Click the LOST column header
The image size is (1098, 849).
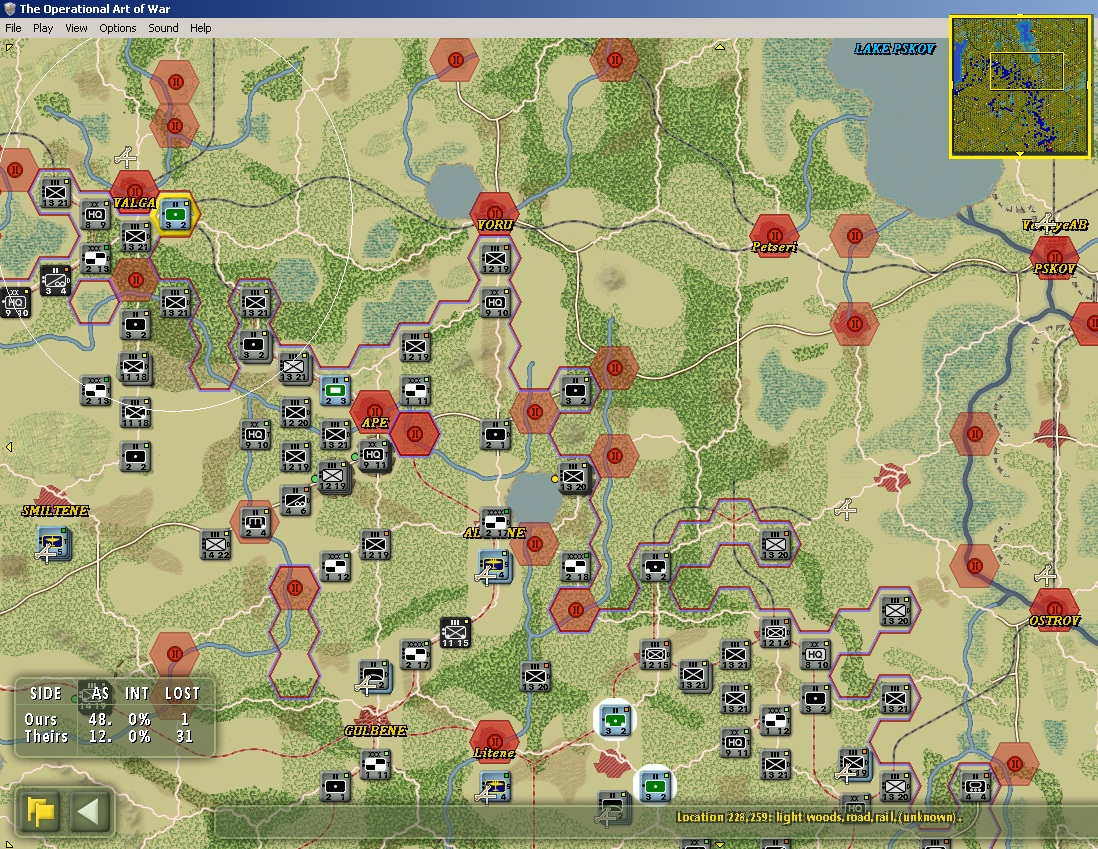click(x=183, y=693)
